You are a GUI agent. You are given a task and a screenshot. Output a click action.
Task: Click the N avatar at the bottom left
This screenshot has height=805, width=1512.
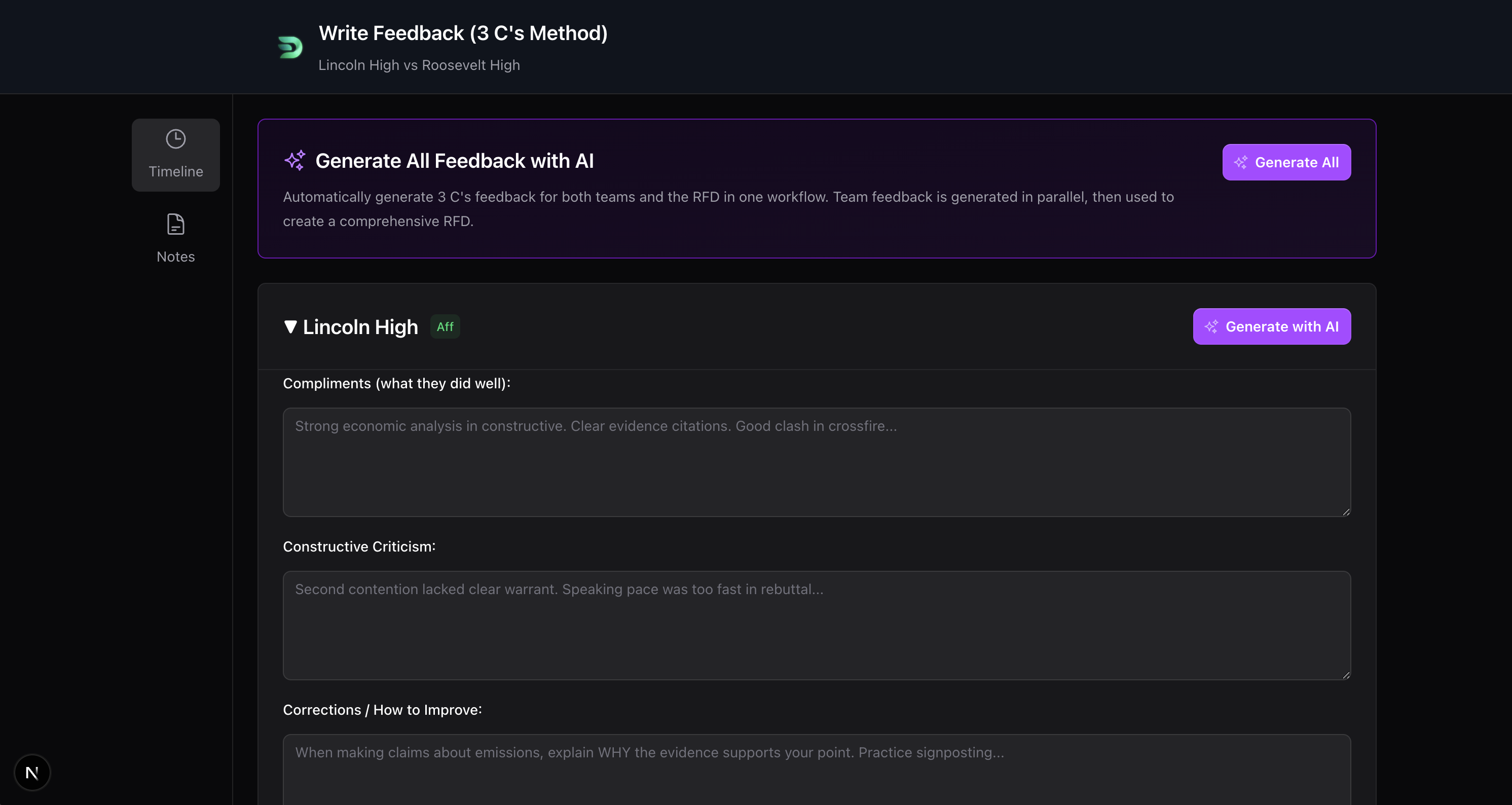pos(32,772)
